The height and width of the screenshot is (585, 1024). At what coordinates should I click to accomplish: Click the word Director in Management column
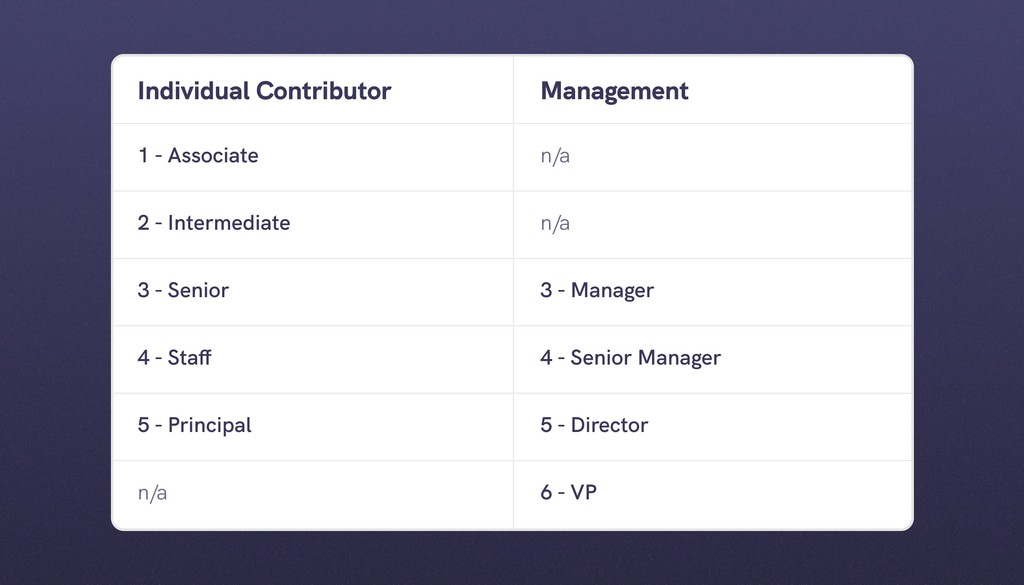[x=609, y=425]
